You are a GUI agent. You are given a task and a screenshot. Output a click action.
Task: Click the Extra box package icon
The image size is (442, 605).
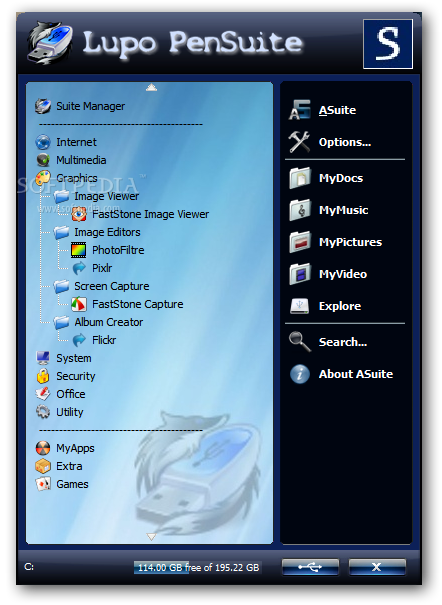tap(43, 466)
